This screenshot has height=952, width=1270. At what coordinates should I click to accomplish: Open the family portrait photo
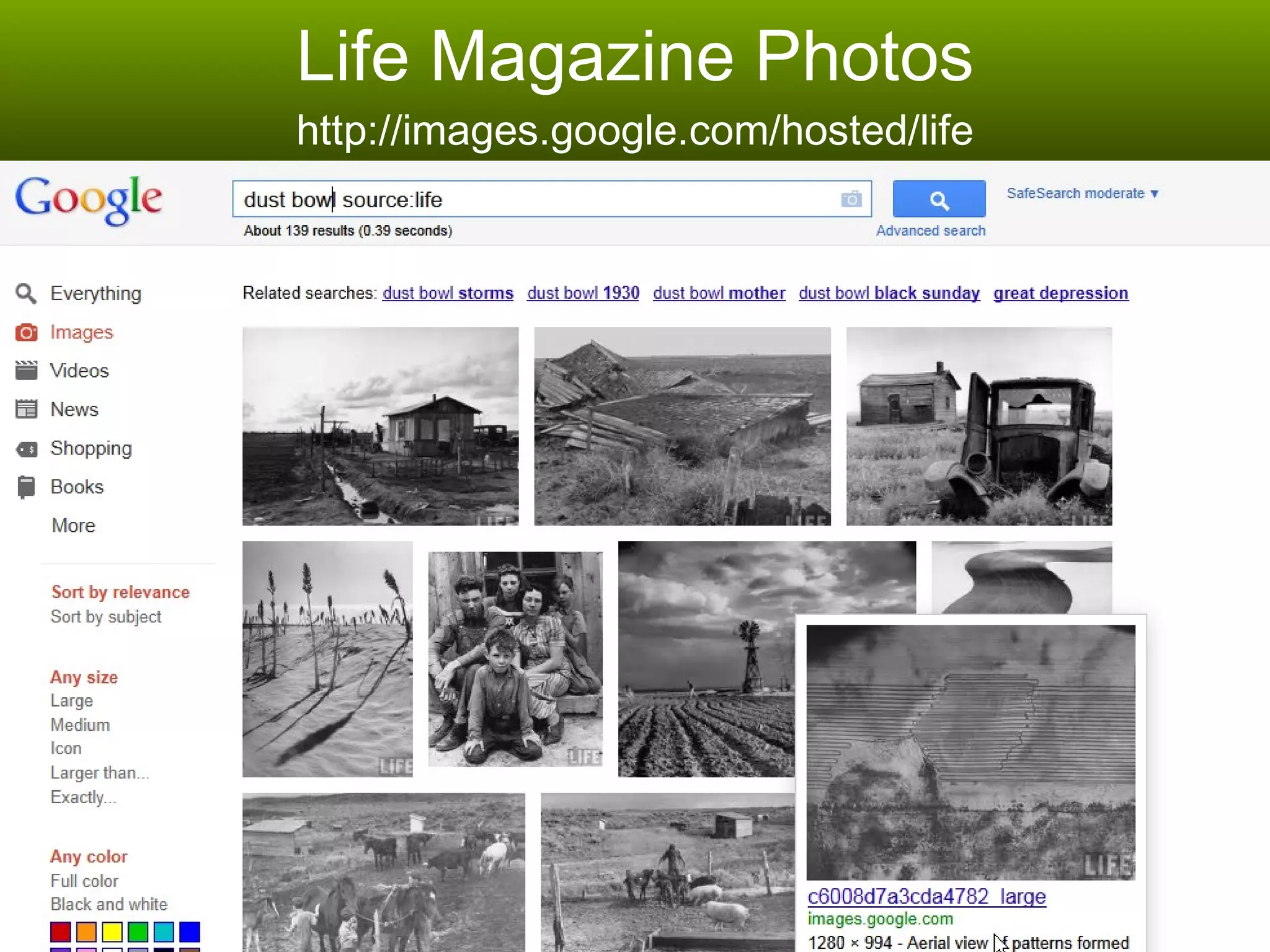[x=515, y=659]
